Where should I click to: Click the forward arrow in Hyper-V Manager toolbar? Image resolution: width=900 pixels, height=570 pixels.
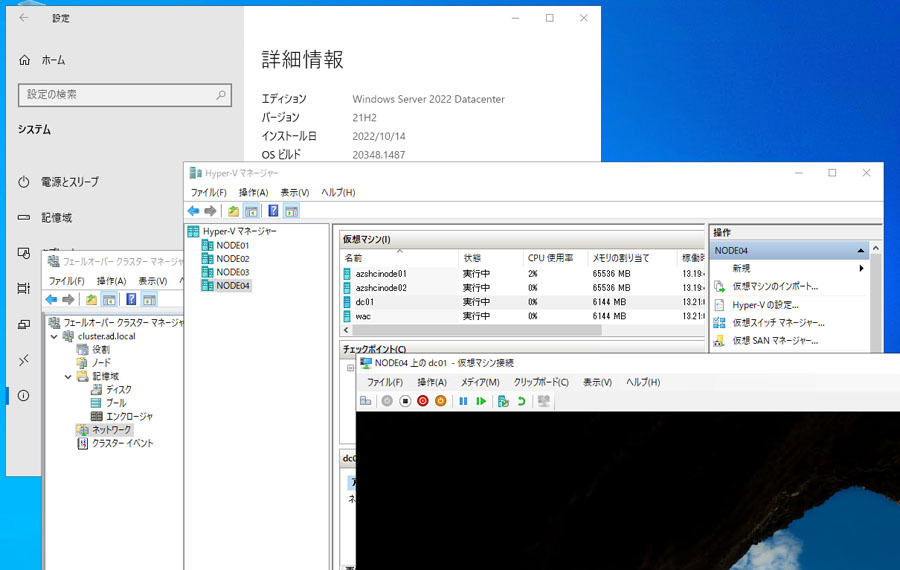coord(210,211)
